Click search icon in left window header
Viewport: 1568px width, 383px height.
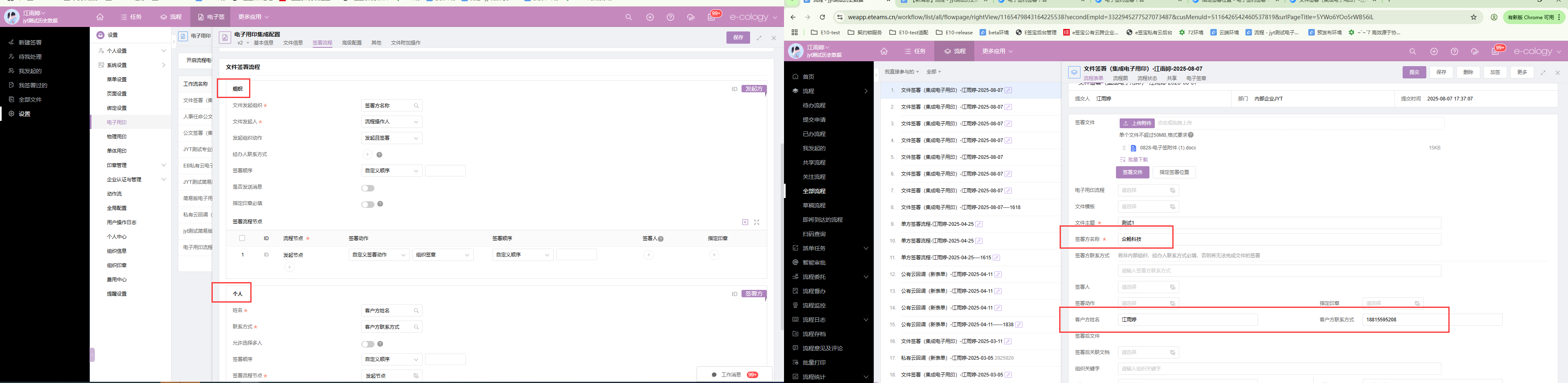(x=629, y=17)
